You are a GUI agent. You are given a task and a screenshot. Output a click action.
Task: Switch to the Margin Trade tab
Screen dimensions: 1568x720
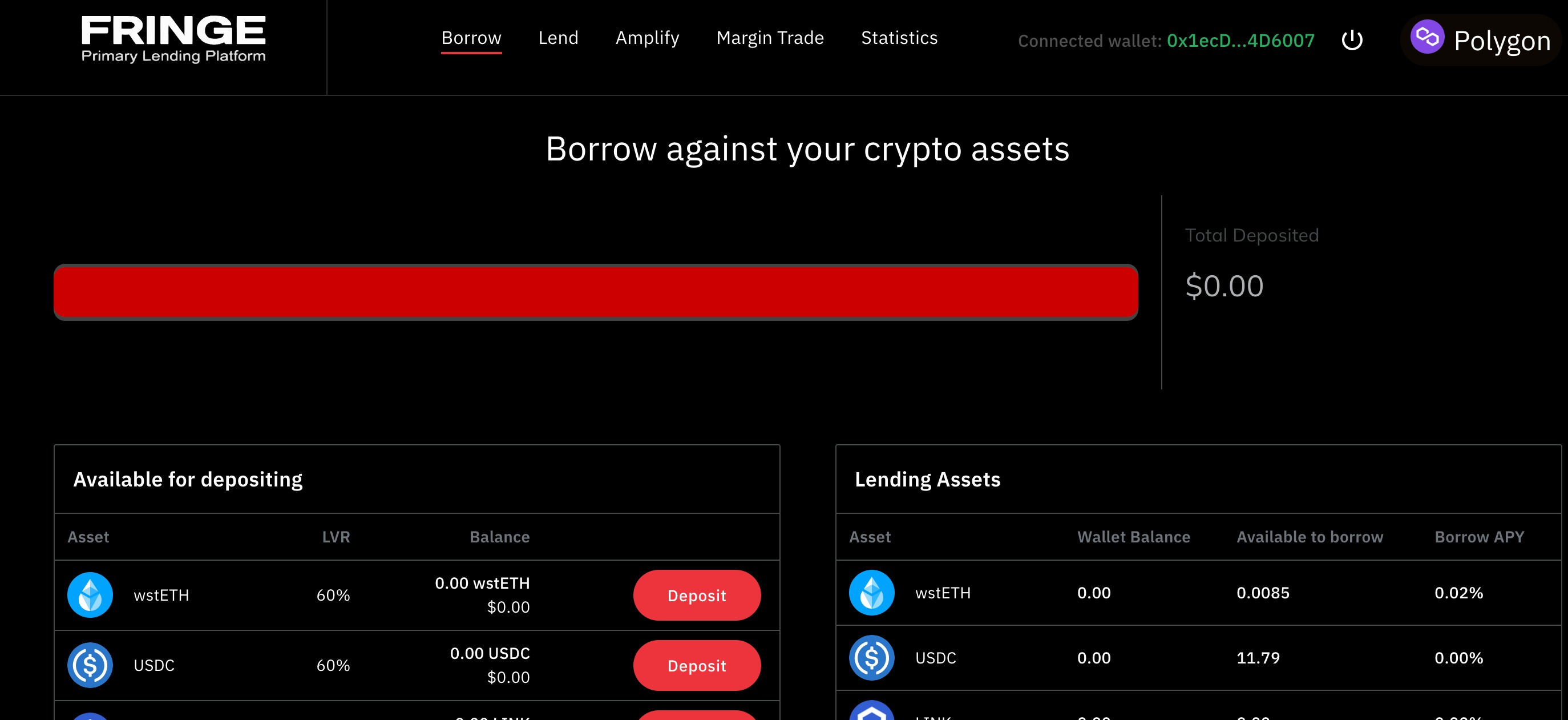coord(770,37)
